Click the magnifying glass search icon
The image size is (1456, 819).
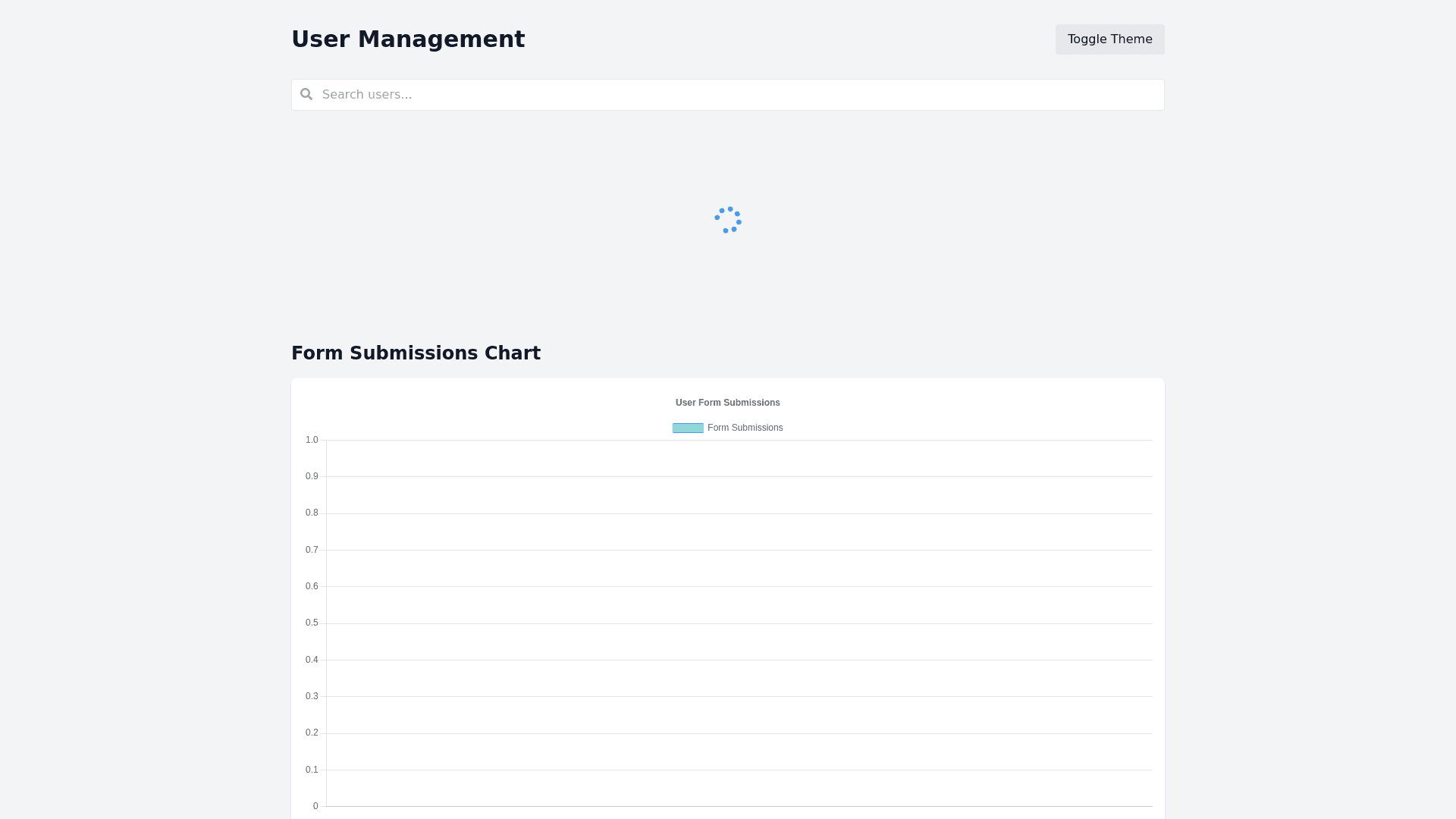tap(306, 94)
